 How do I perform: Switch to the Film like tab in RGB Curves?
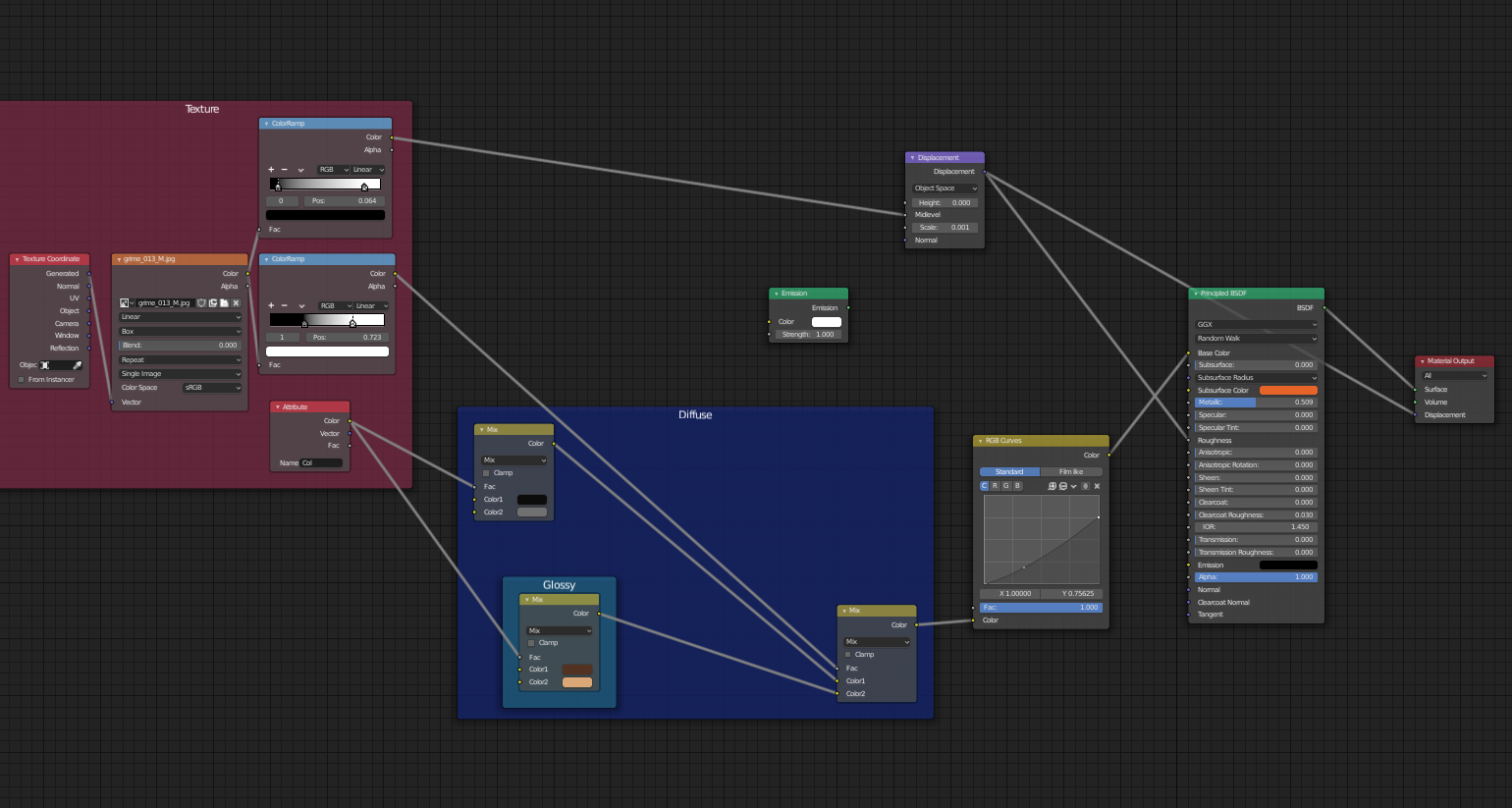pos(1072,471)
